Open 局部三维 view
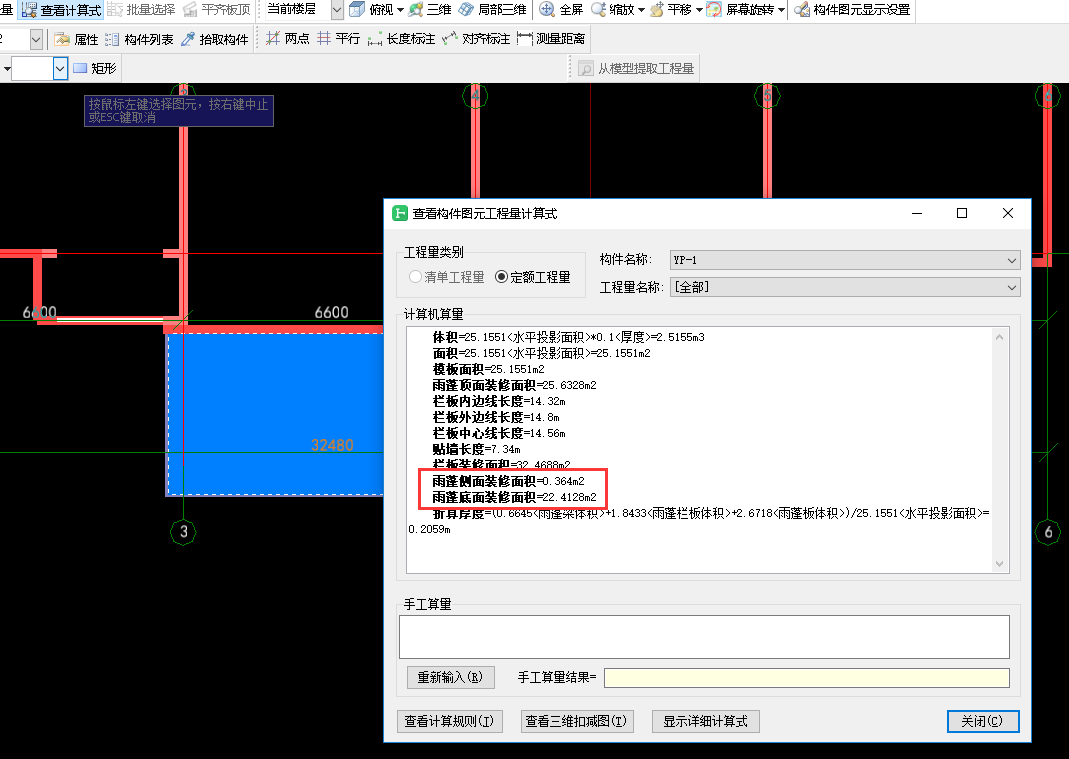The height and width of the screenshot is (759, 1069). click(x=492, y=10)
